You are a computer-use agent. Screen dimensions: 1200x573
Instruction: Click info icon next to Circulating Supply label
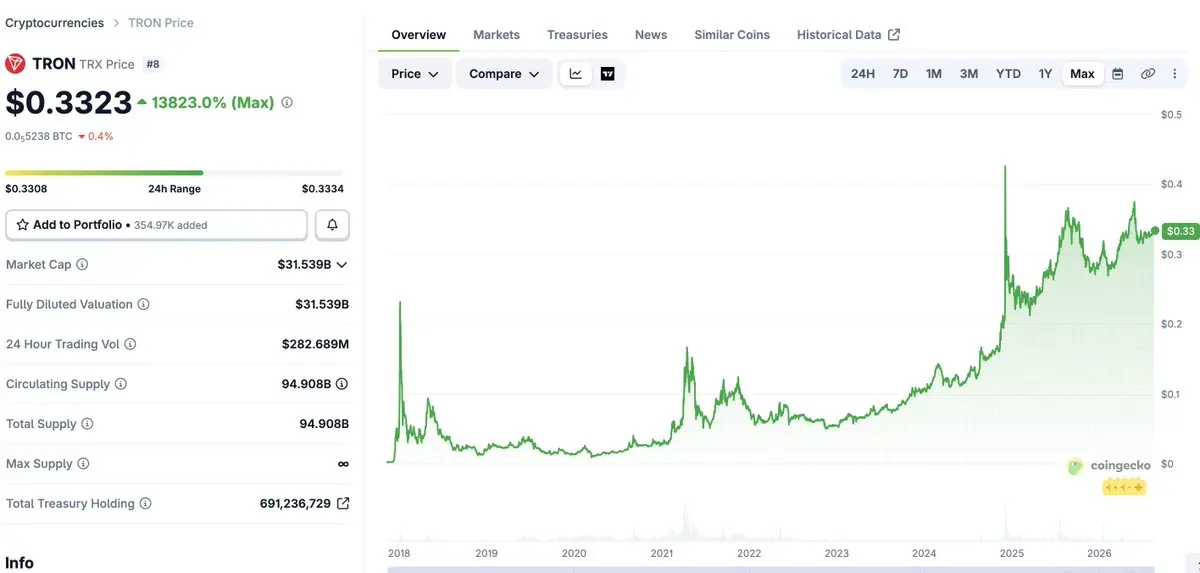[x=121, y=384]
